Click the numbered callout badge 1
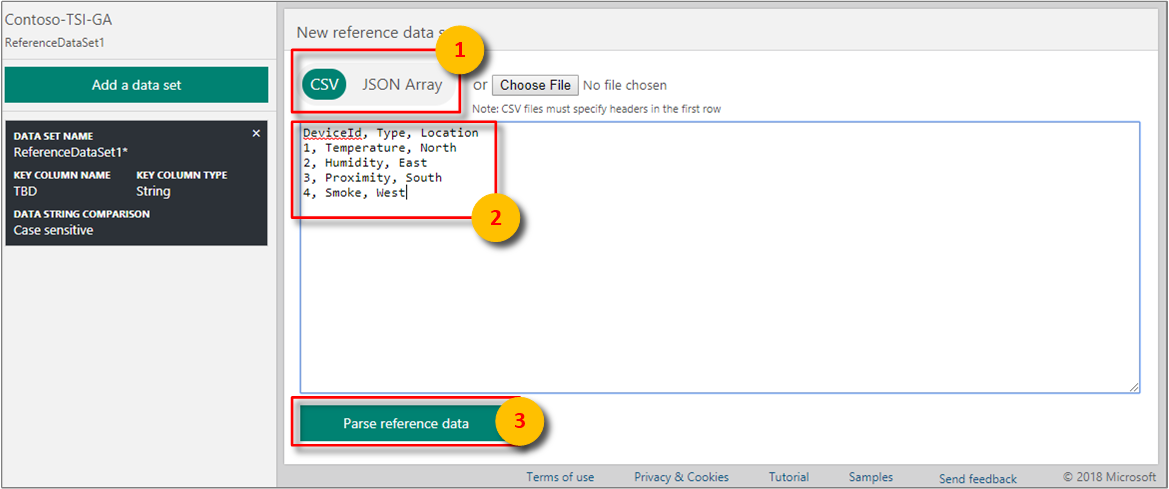 (x=460, y=54)
